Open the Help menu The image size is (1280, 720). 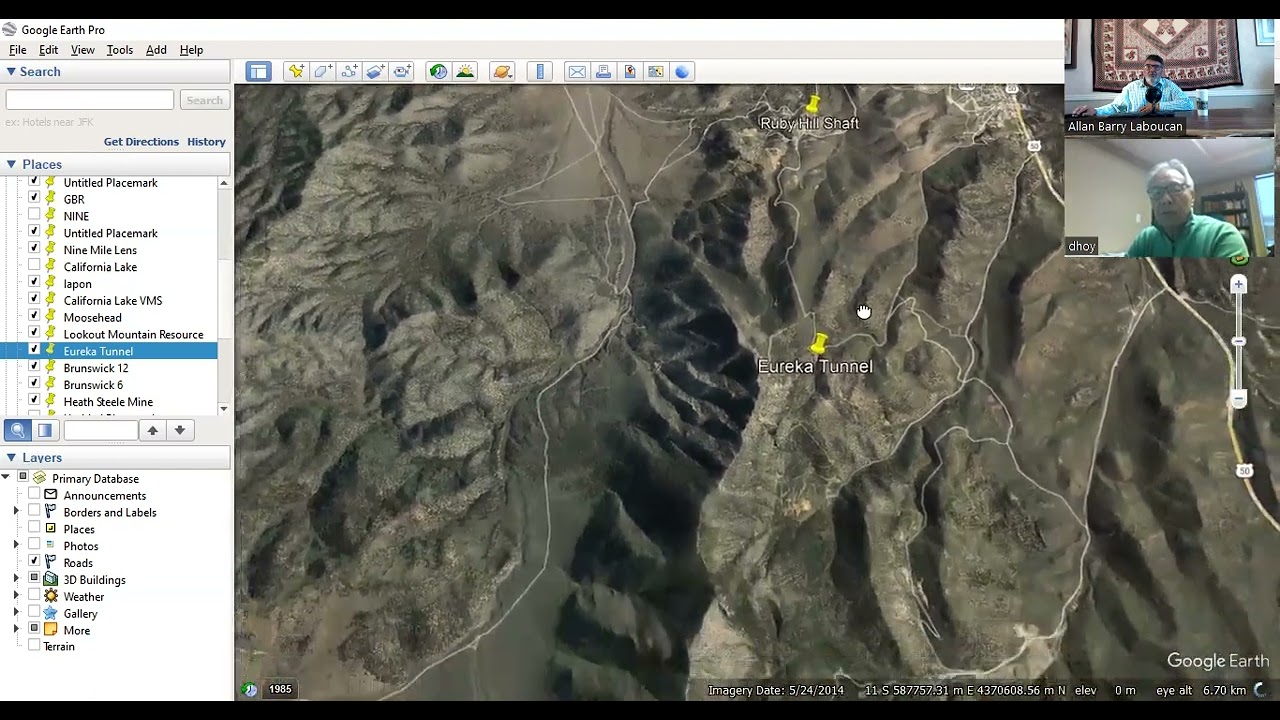pyautogui.click(x=191, y=50)
